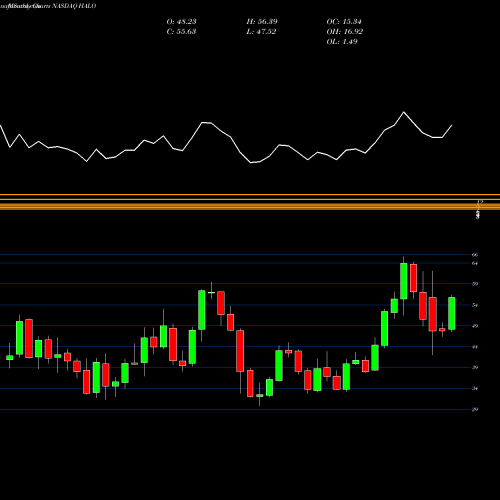Click the 'OC: 15.34' value

click(344, 22)
